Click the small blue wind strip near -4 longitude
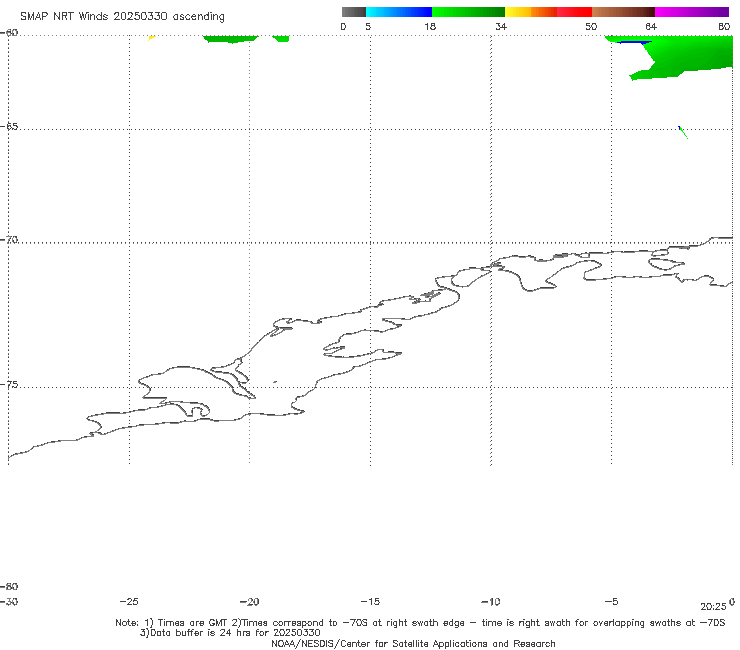This screenshot has width=740, height=650. [x=634, y=42]
